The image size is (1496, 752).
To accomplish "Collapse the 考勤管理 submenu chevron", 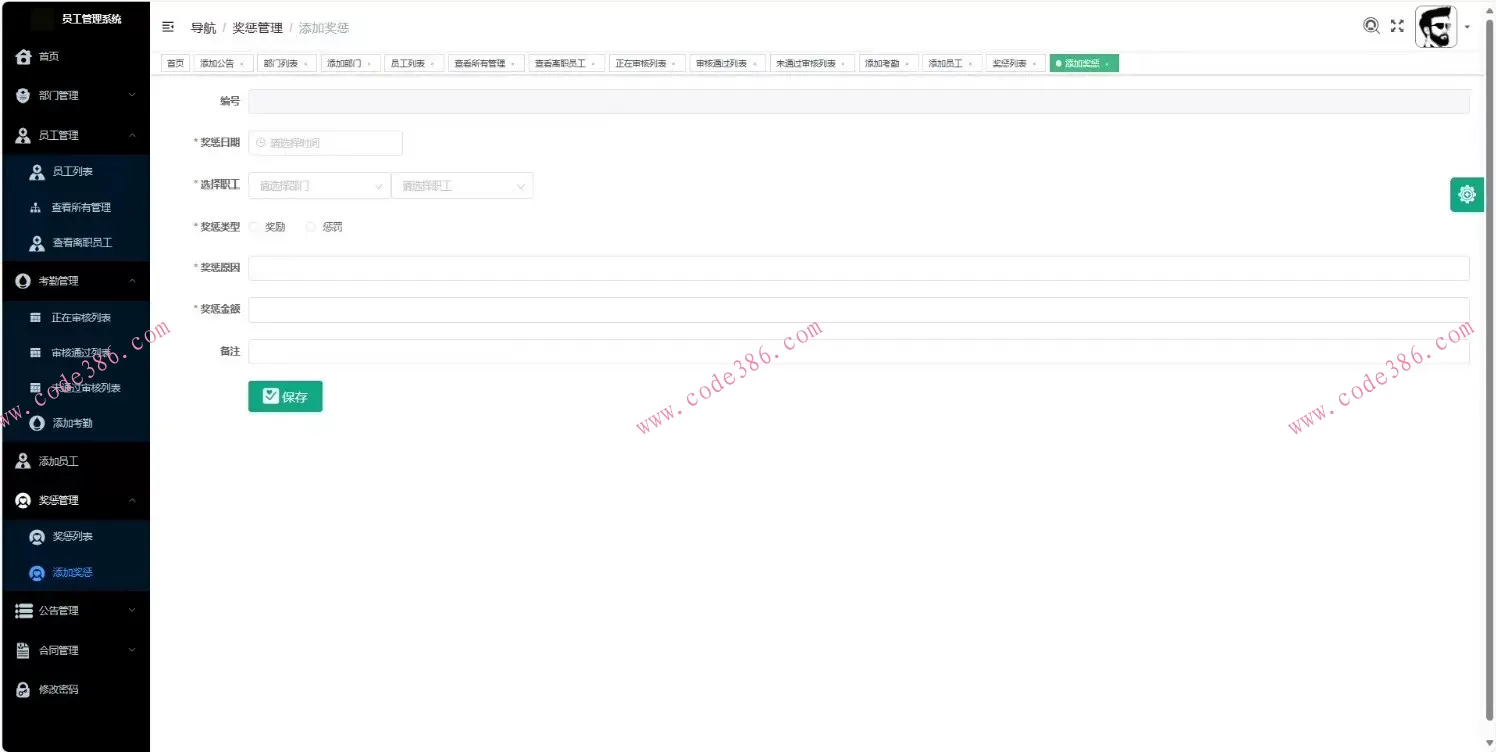I will [132, 281].
